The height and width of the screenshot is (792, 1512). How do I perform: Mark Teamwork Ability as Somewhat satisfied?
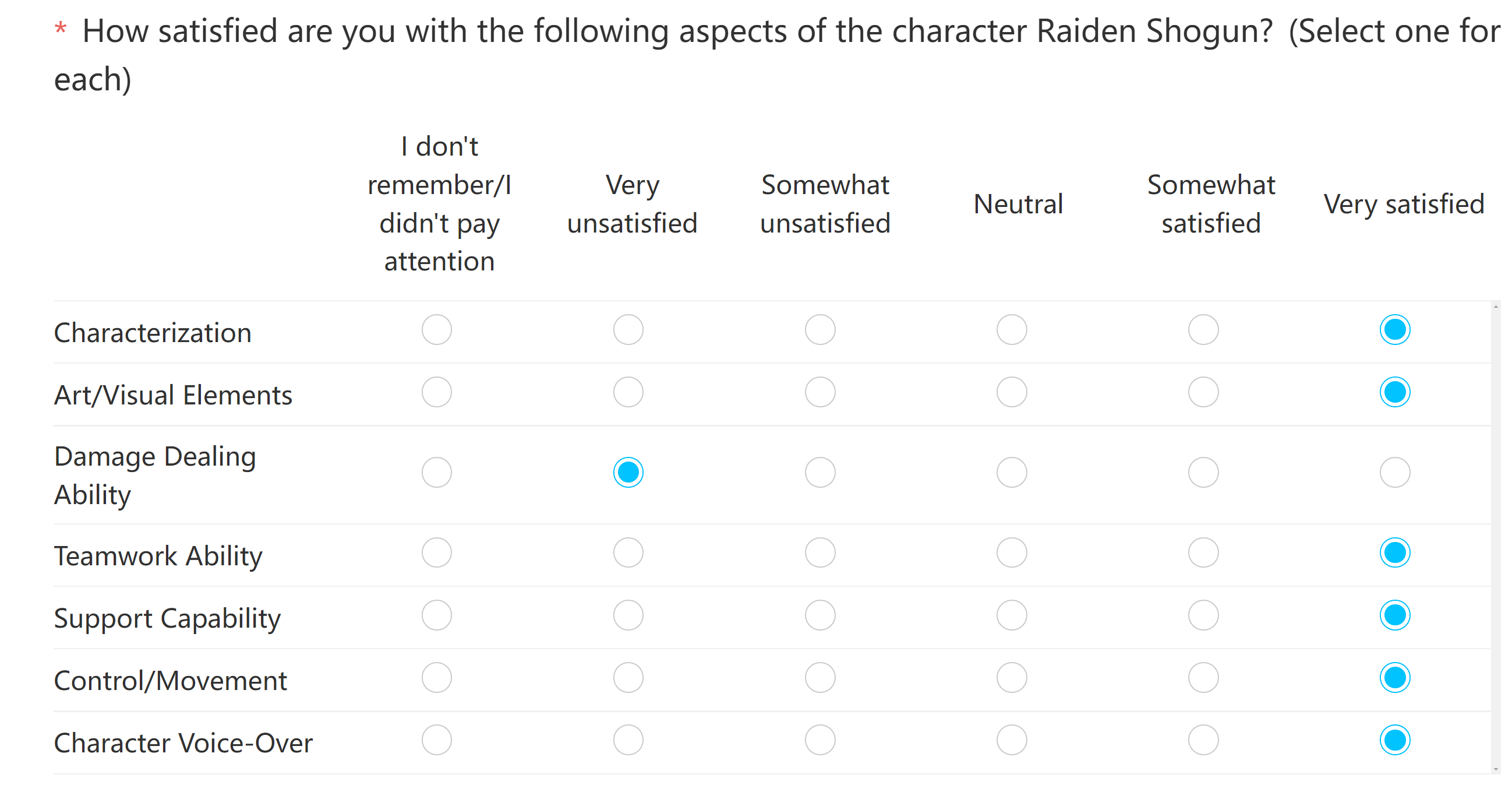(x=1203, y=552)
